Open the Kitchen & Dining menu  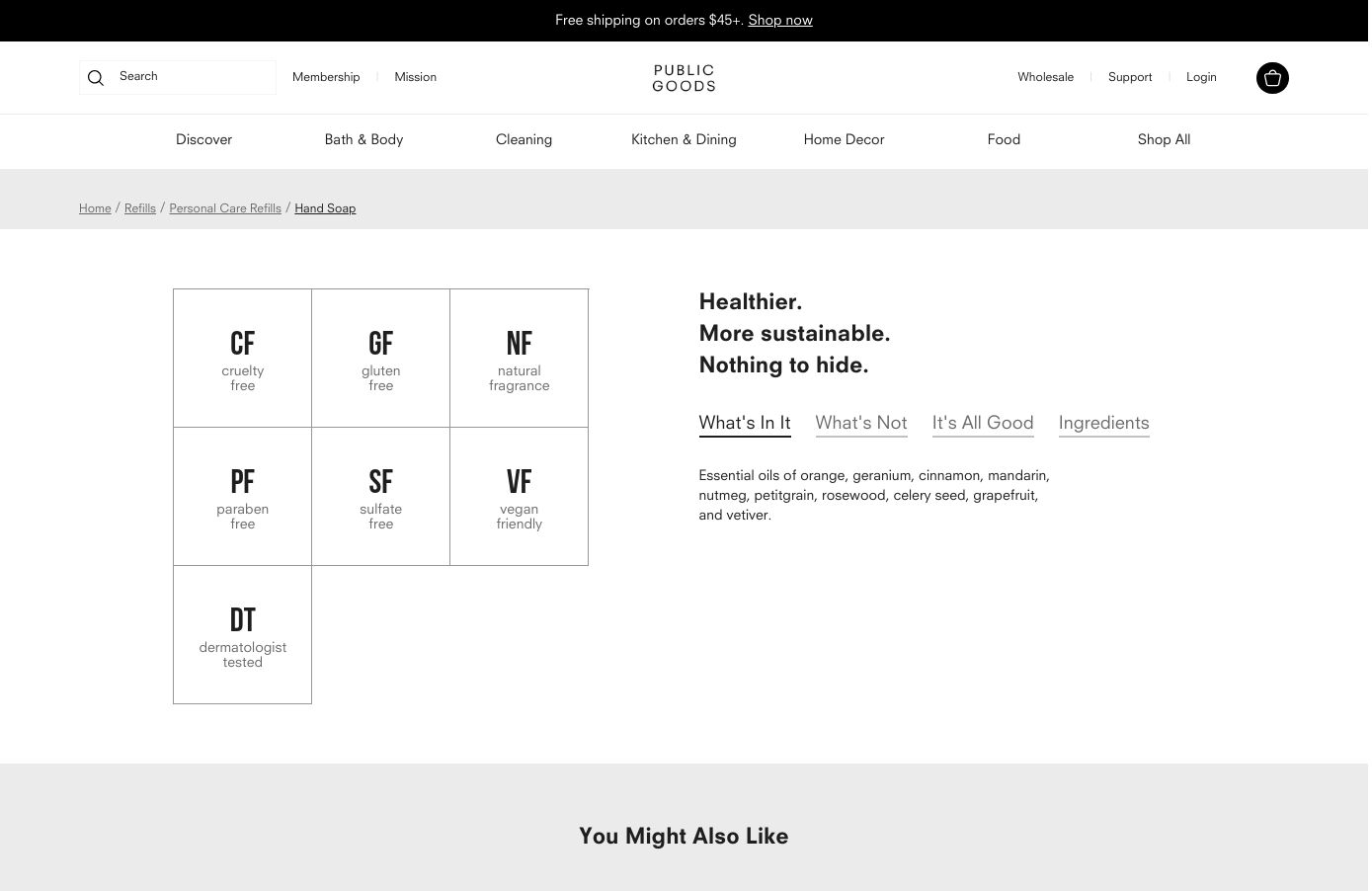pos(684,140)
